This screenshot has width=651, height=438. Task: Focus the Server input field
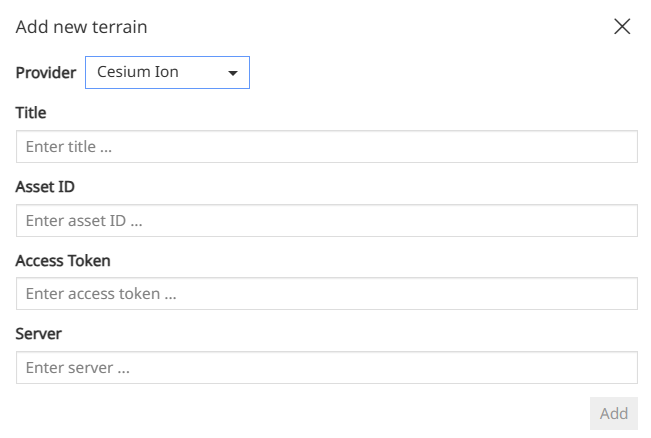pos(326,368)
